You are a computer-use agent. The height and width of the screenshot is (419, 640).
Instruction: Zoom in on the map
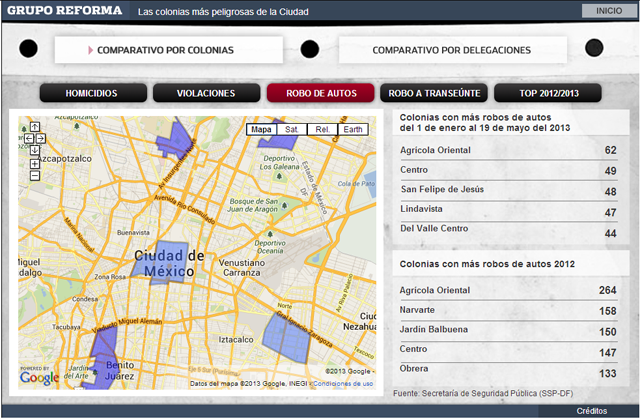click(35, 163)
